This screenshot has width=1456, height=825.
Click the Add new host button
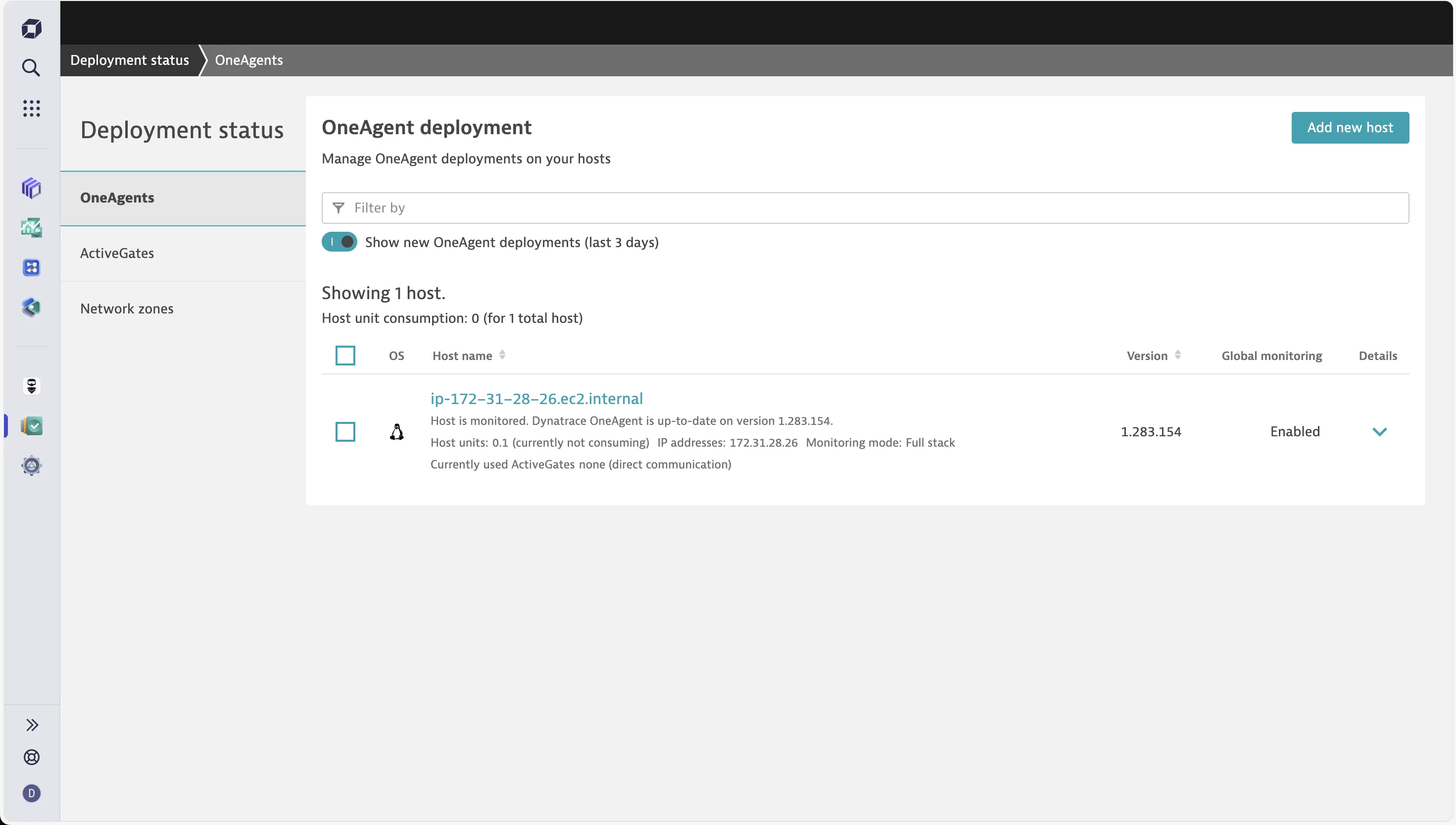click(x=1350, y=127)
